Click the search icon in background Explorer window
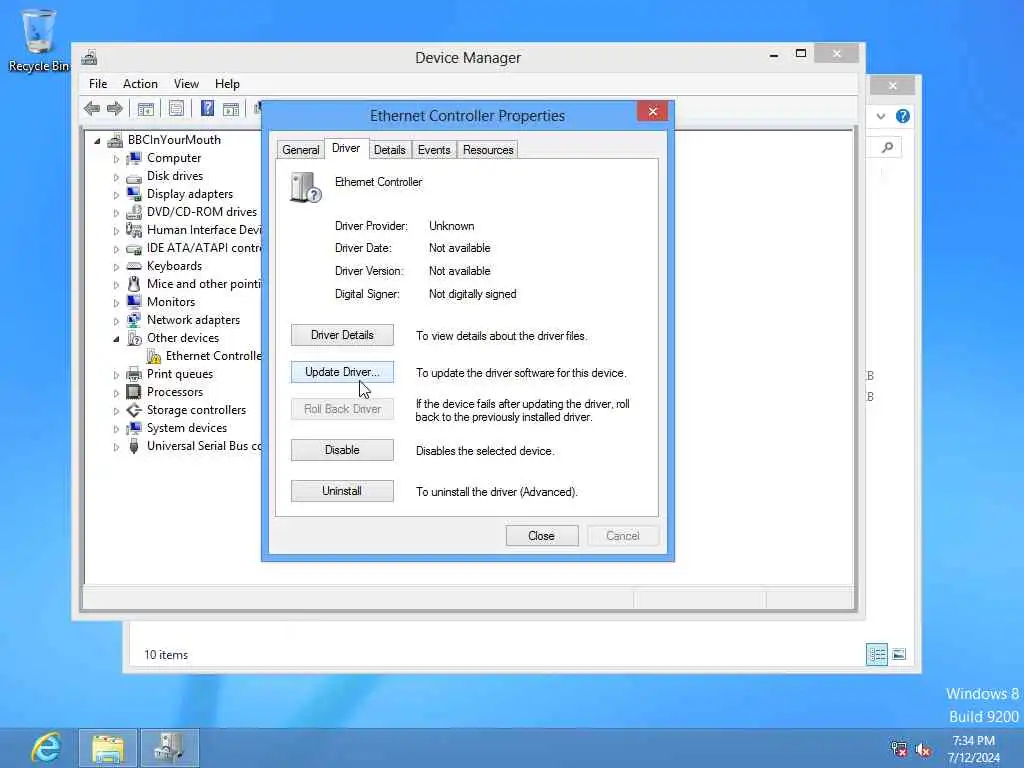The image size is (1024, 768). pos(888,148)
